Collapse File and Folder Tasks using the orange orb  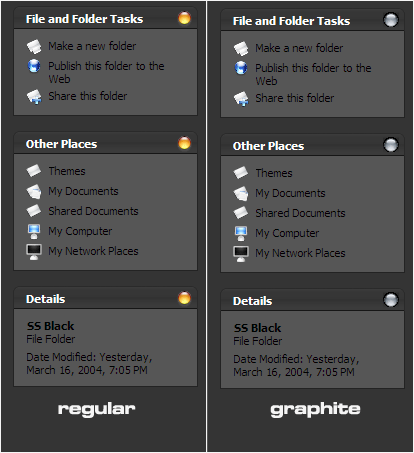pos(184,18)
